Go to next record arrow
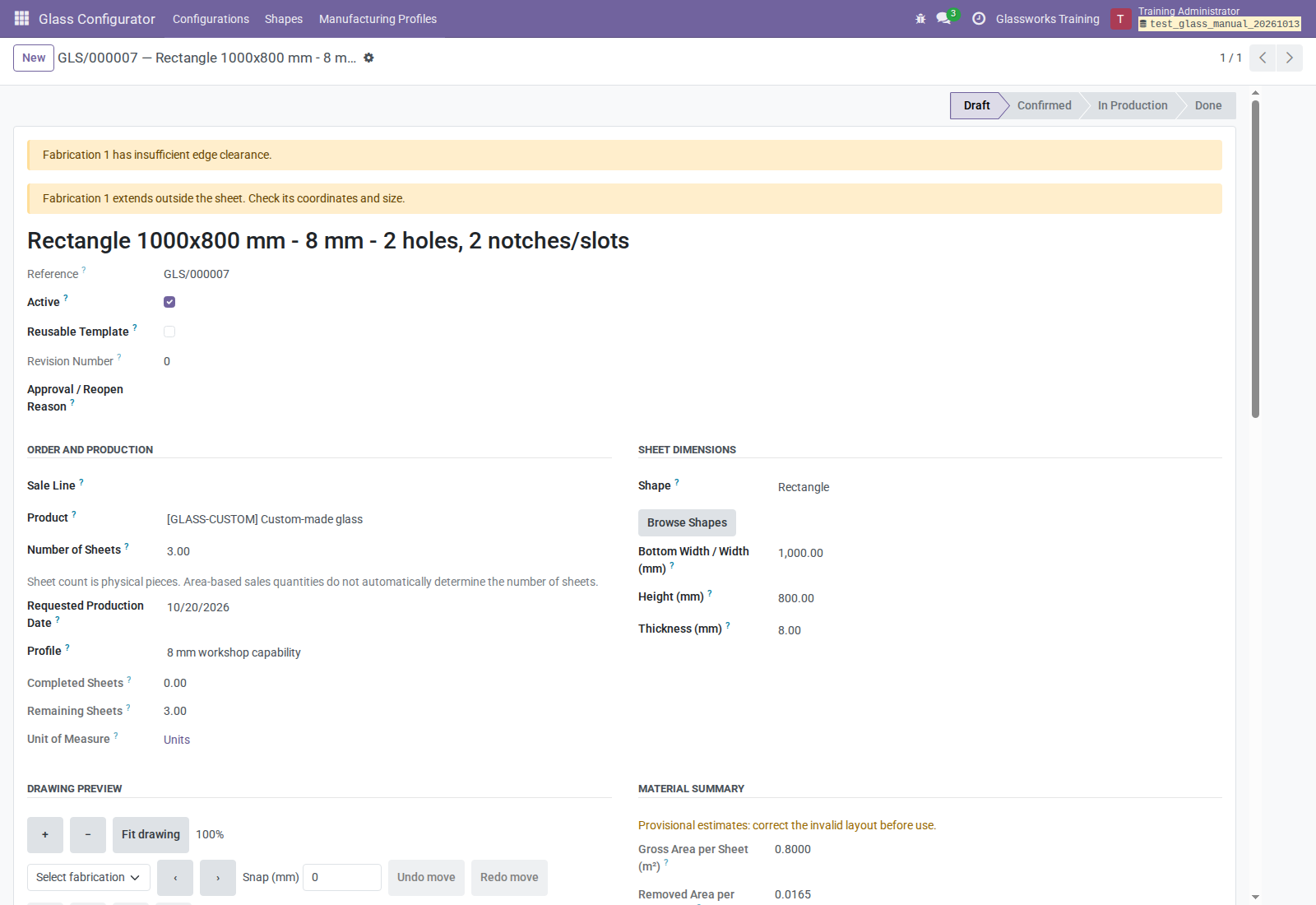 pos(1289,58)
